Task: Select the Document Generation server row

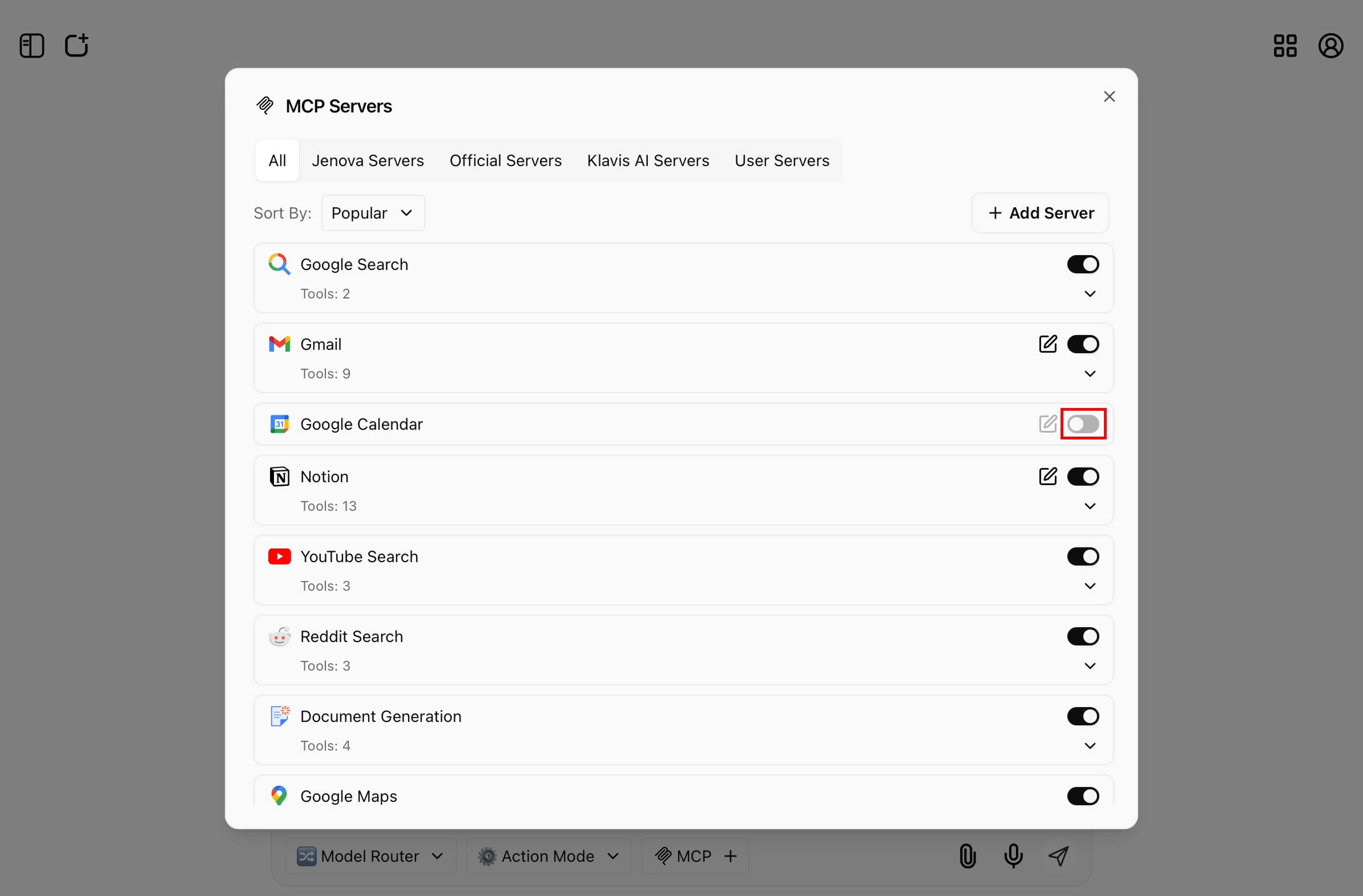Action: [x=381, y=716]
